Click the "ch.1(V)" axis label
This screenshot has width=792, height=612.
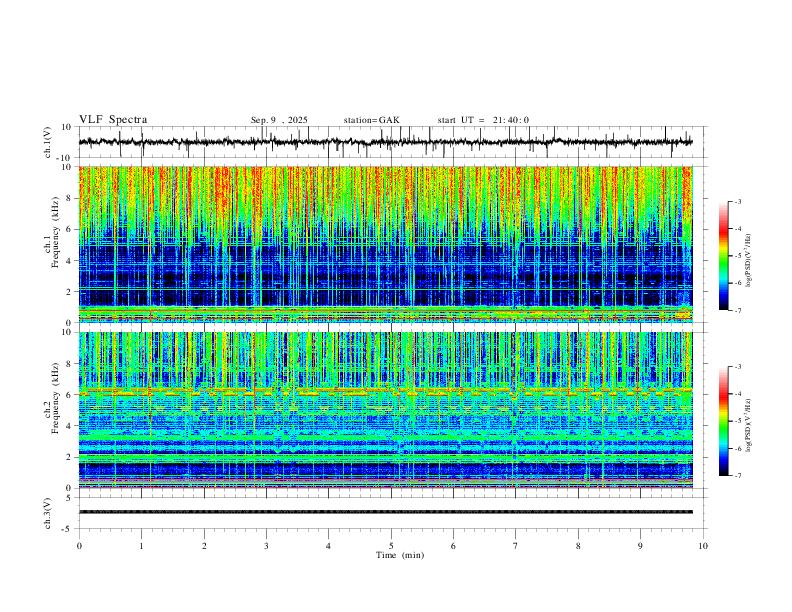[48, 142]
